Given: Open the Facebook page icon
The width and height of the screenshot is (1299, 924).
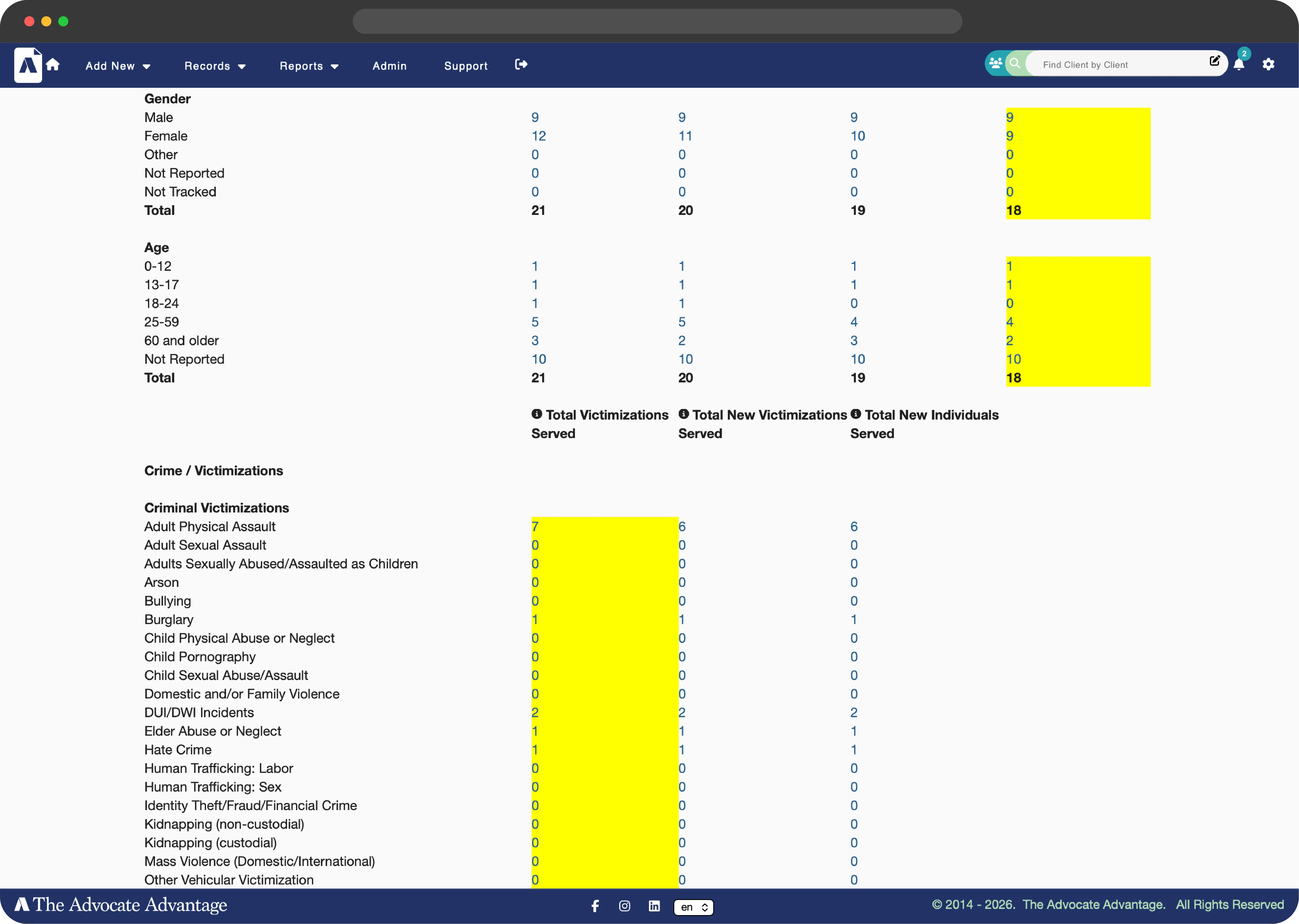Looking at the screenshot, I should 595,906.
